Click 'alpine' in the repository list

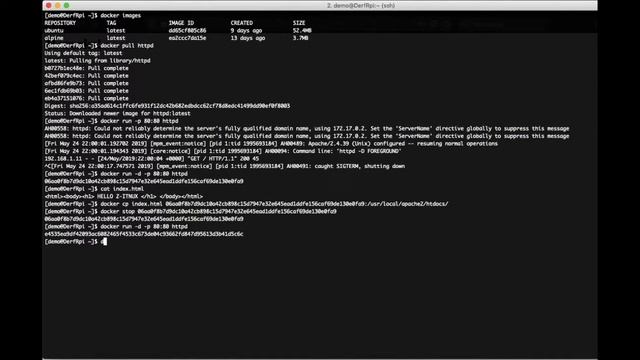tap(54, 38)
